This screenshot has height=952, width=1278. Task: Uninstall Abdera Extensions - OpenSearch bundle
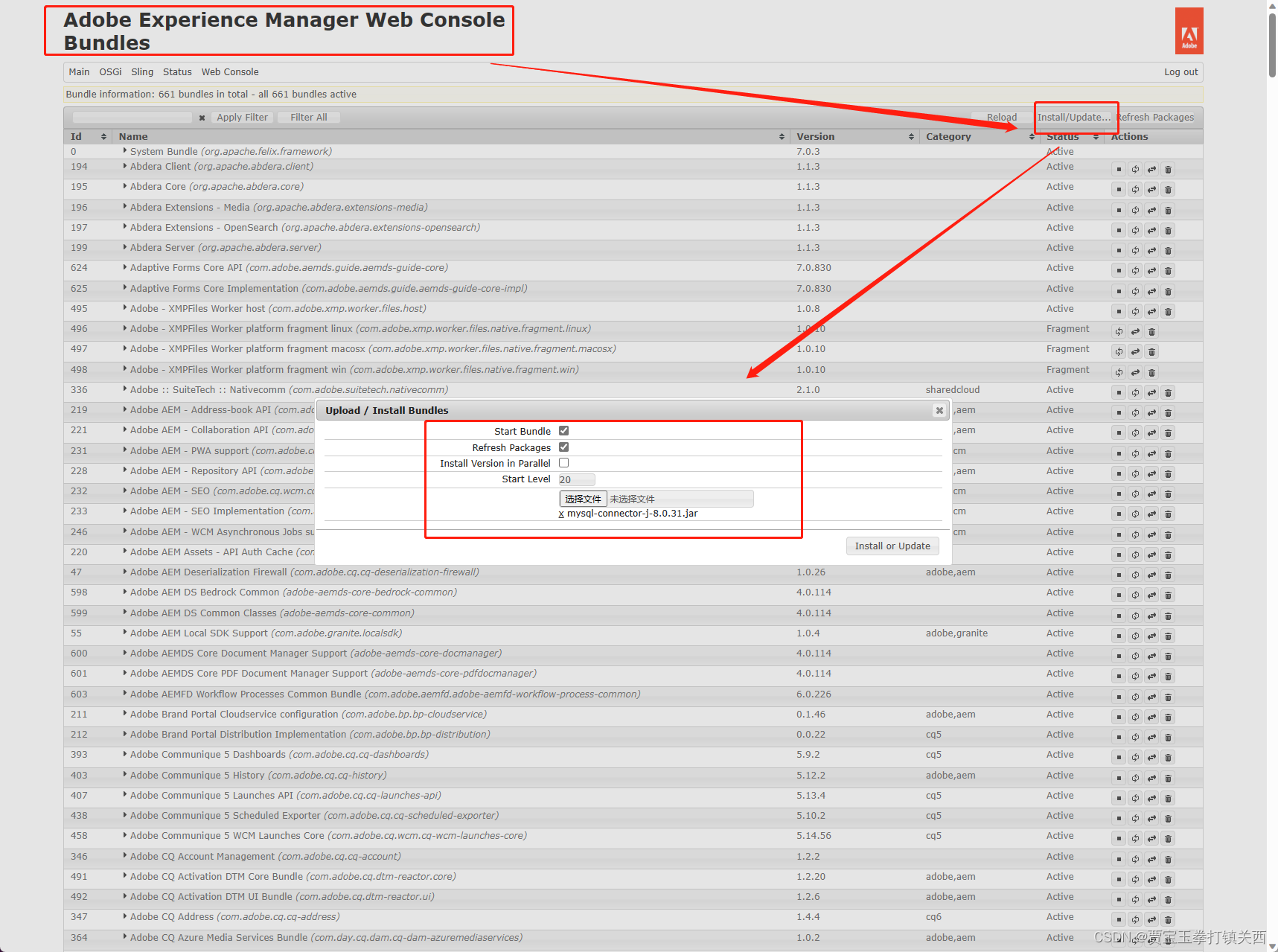(1168, 231)
